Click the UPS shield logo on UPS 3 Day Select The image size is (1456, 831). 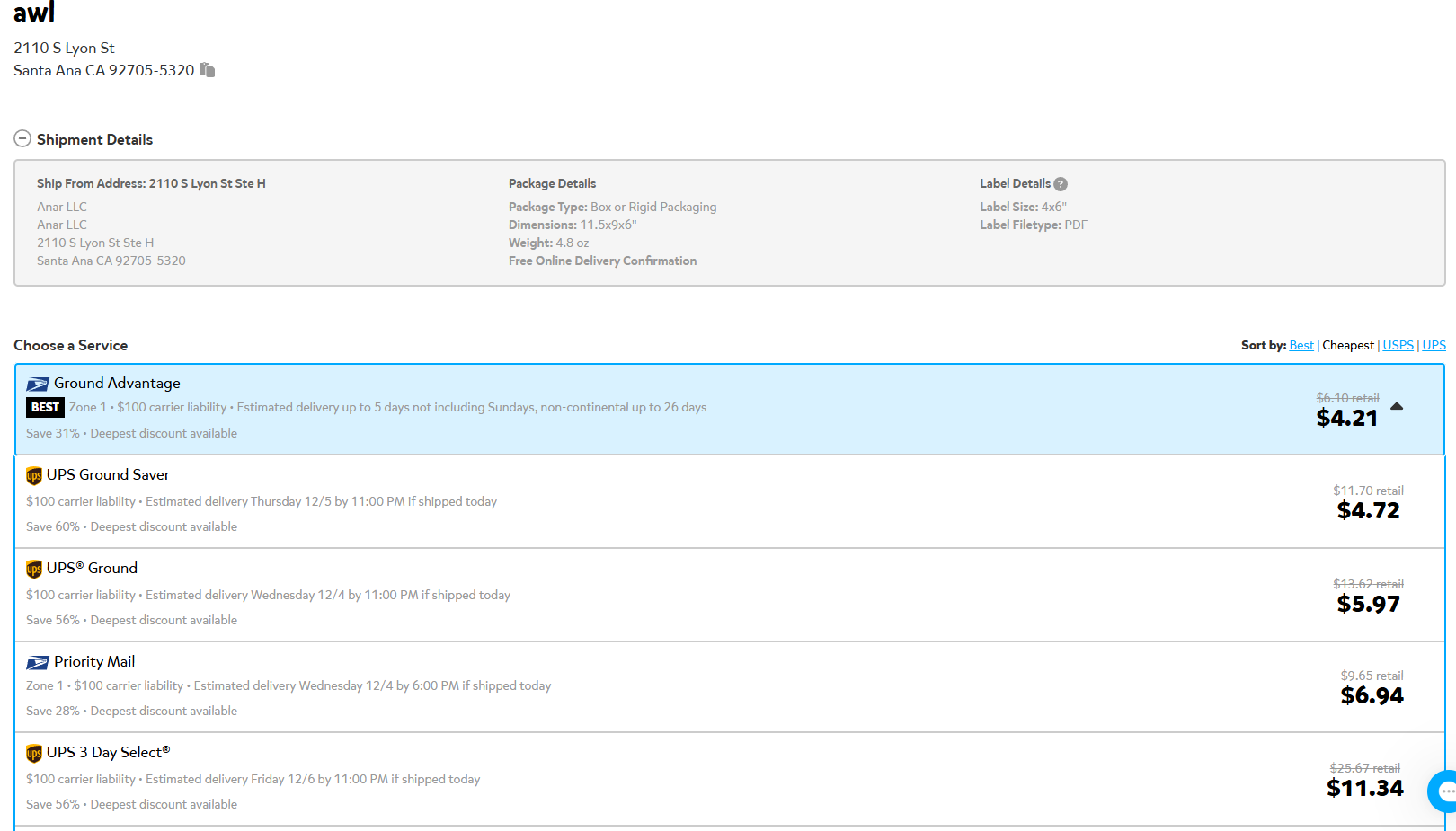(34, 753)
